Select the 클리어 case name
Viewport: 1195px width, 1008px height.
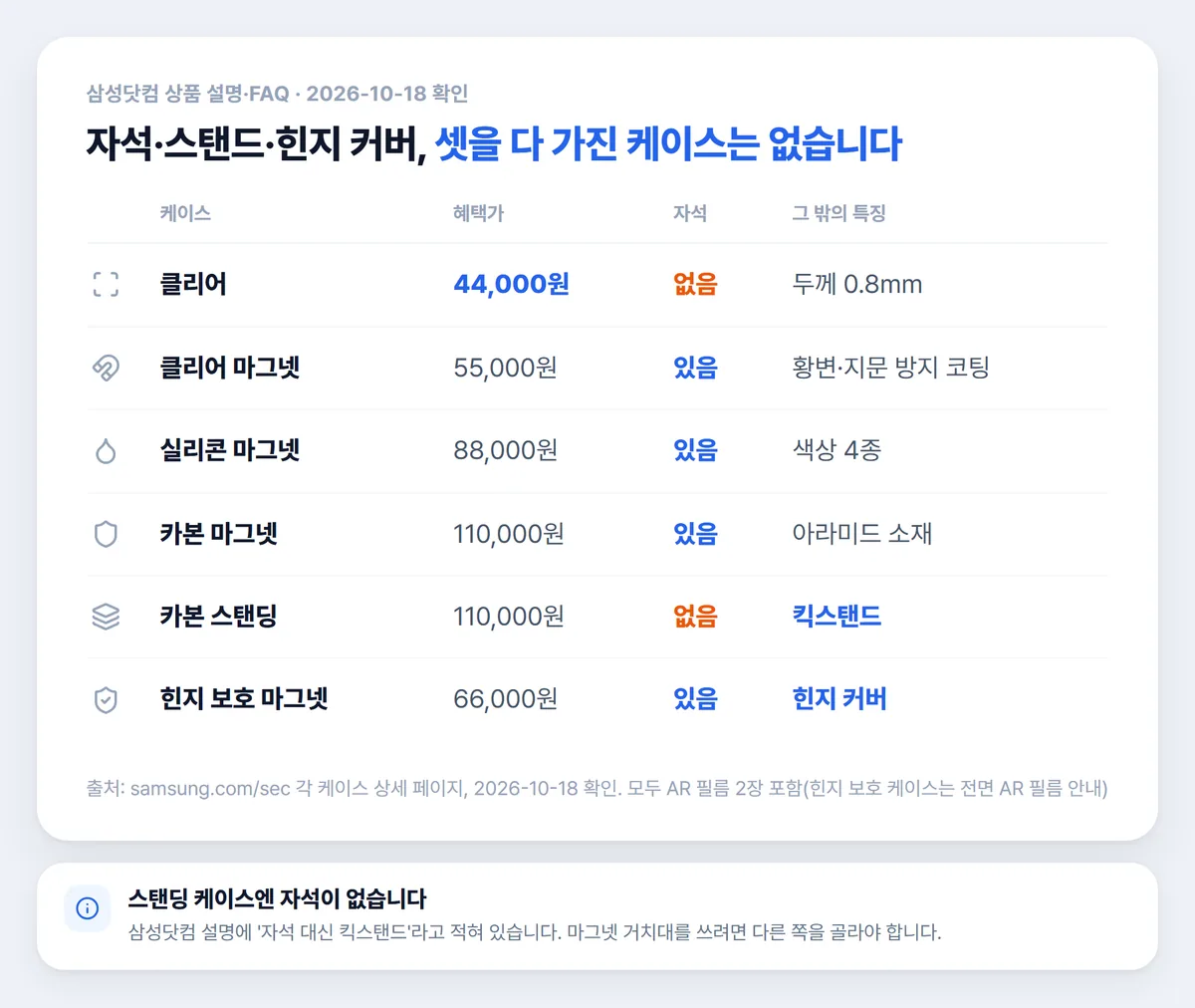[x=193, y=285]
